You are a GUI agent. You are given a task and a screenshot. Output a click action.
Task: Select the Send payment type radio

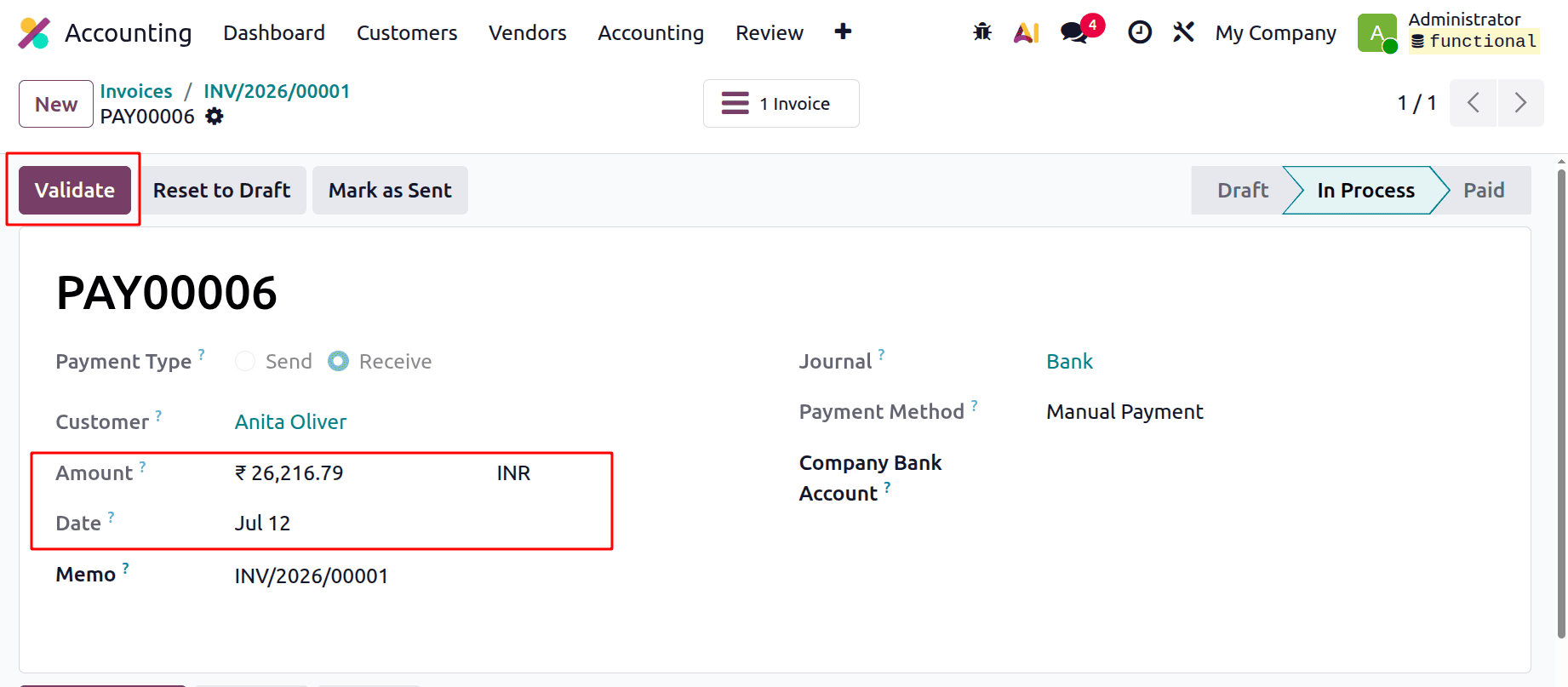click(x=245, y=361)
